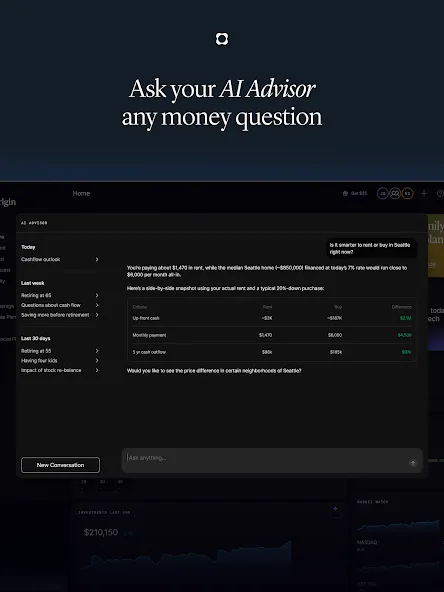Click the $210,150 investments value
444x592 pixels.
point(101,532)
